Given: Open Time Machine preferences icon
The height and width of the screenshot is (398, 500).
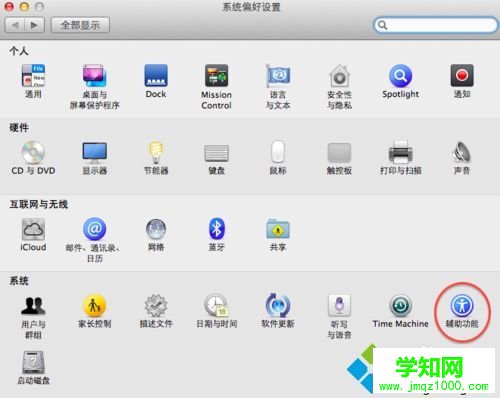Looking at the screenshot, I should (x=400, y=306).
